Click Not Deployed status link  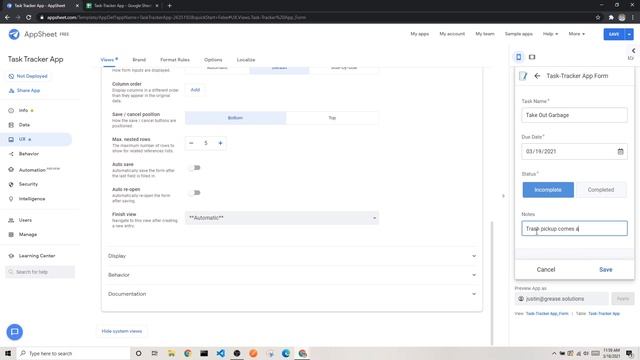point(32,76)
